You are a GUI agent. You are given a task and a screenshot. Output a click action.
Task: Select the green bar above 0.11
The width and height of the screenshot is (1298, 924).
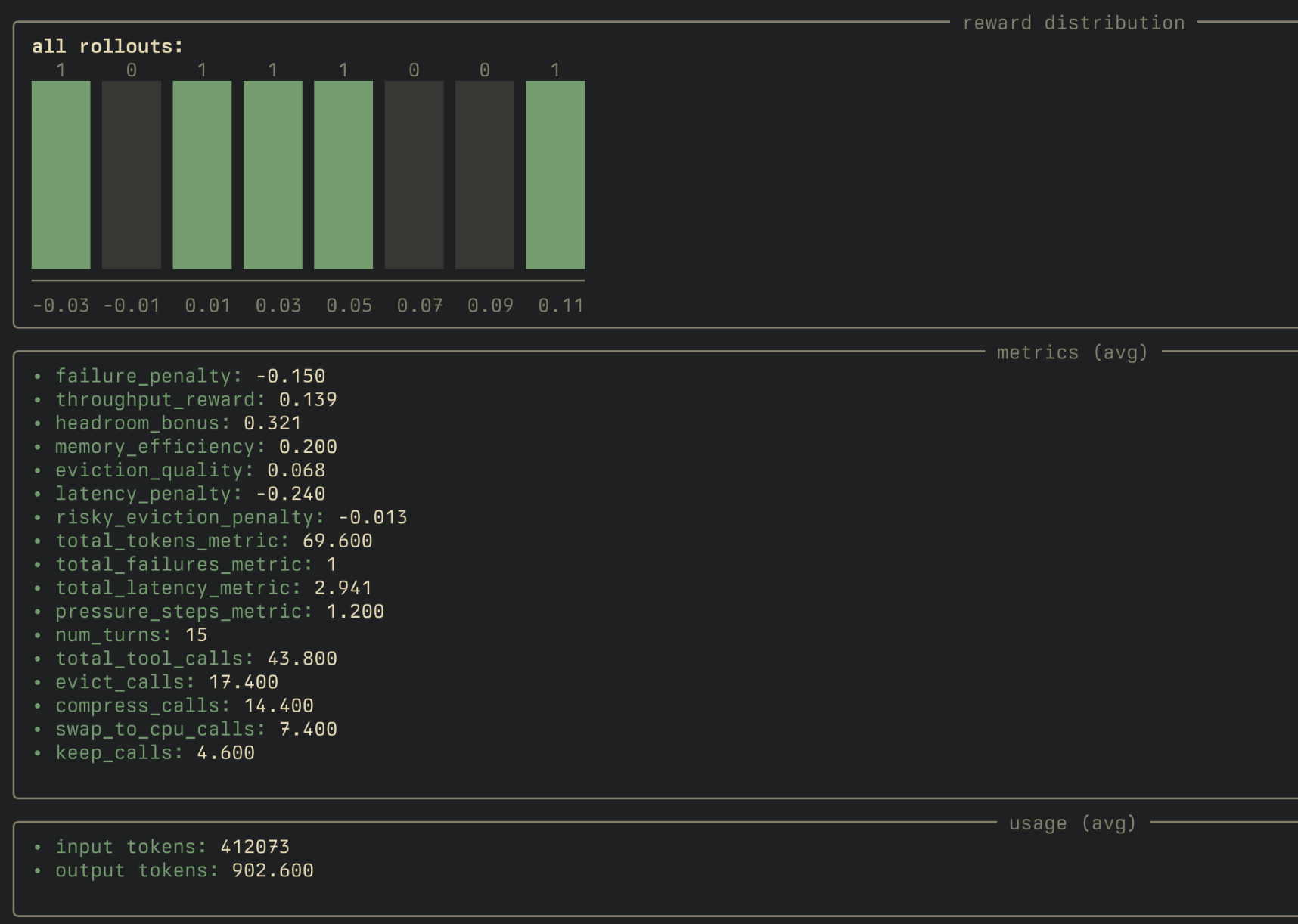coord(555,175)
